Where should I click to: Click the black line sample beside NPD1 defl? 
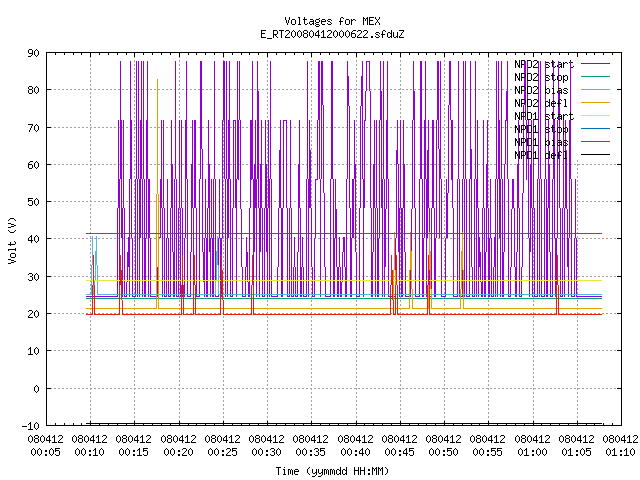596,155
